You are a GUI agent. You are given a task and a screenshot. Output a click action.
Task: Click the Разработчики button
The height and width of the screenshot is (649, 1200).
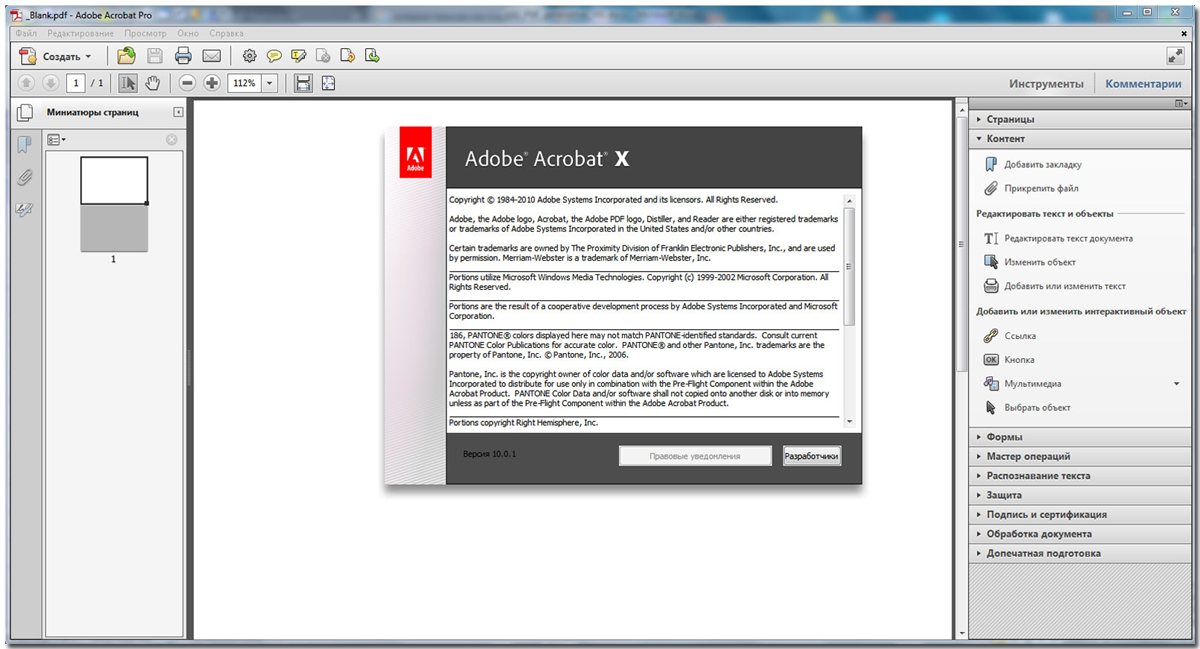812,456
